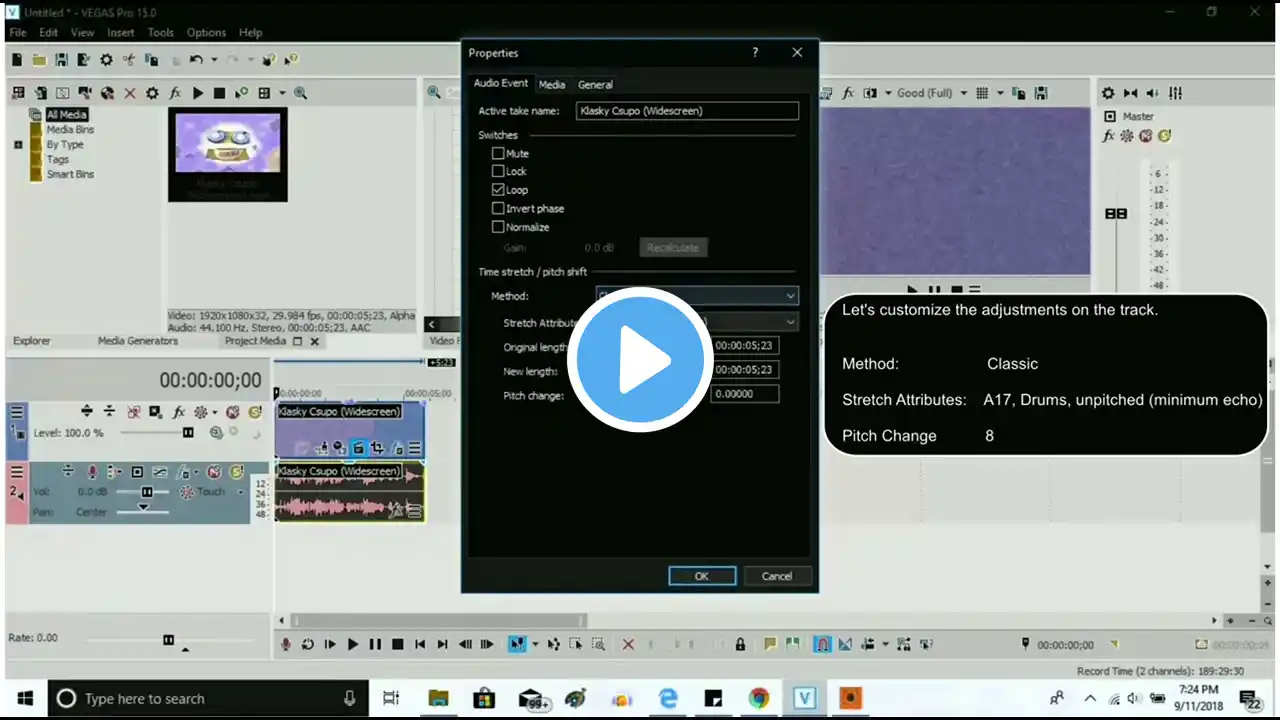Start preview in the Project Media toolbar
The height and width of the screenshot is (720, 1280).
point(198,93)
